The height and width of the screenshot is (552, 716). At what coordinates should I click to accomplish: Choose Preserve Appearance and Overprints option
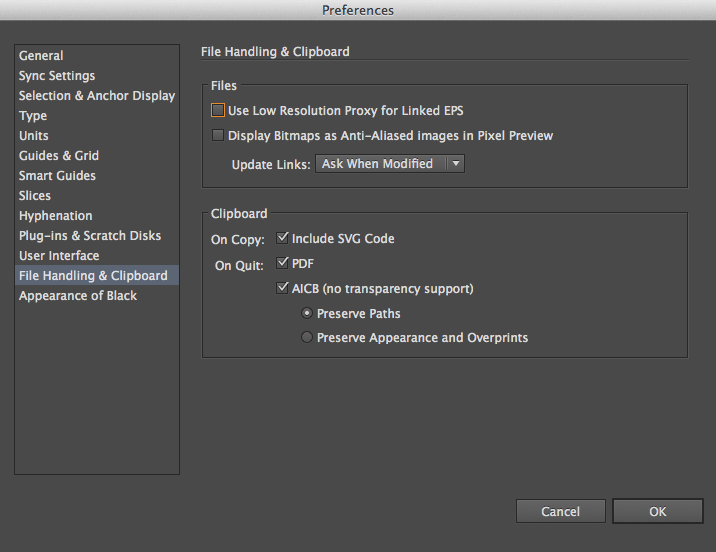point(307,338)
